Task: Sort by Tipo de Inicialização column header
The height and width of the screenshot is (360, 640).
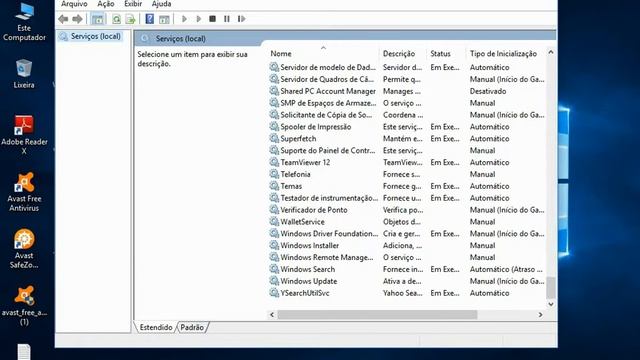Action: (x=503, y=53)
